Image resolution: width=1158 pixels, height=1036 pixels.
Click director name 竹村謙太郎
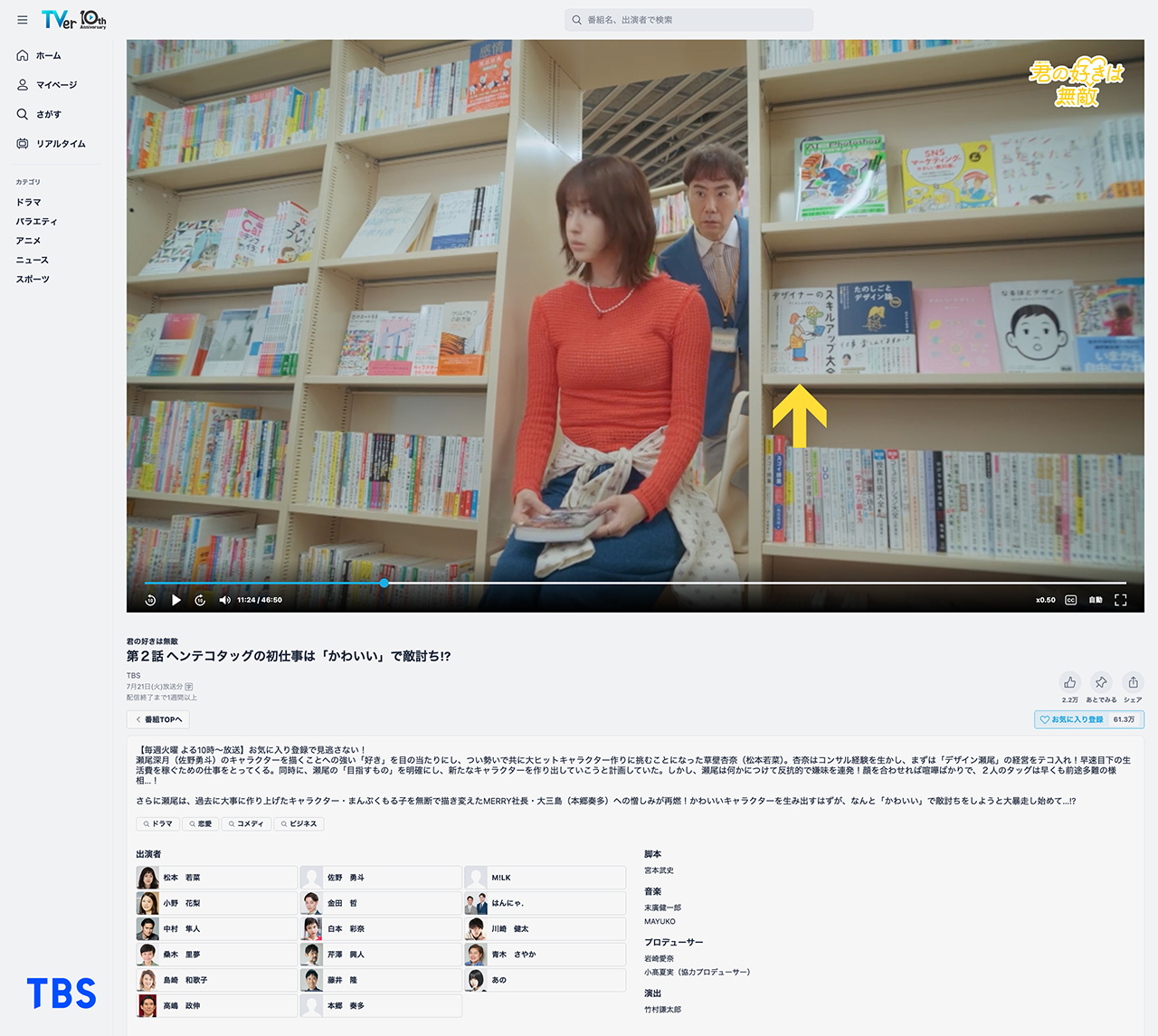coord(663,1010)
